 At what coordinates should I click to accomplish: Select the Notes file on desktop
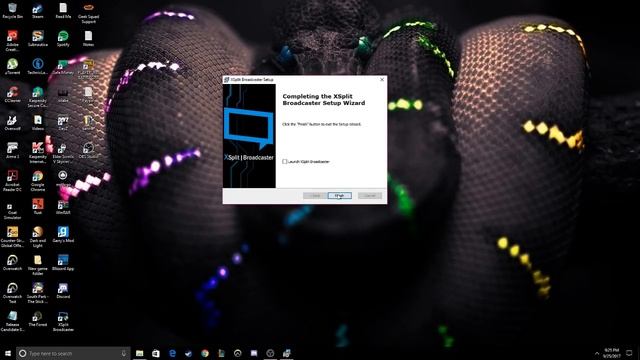88,39
